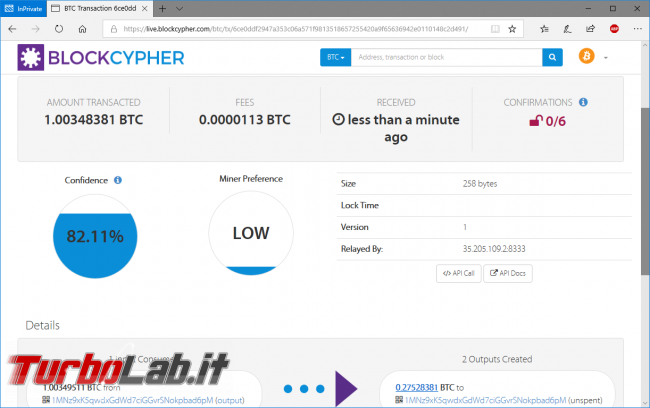Open the browser home page

(82, 29)
